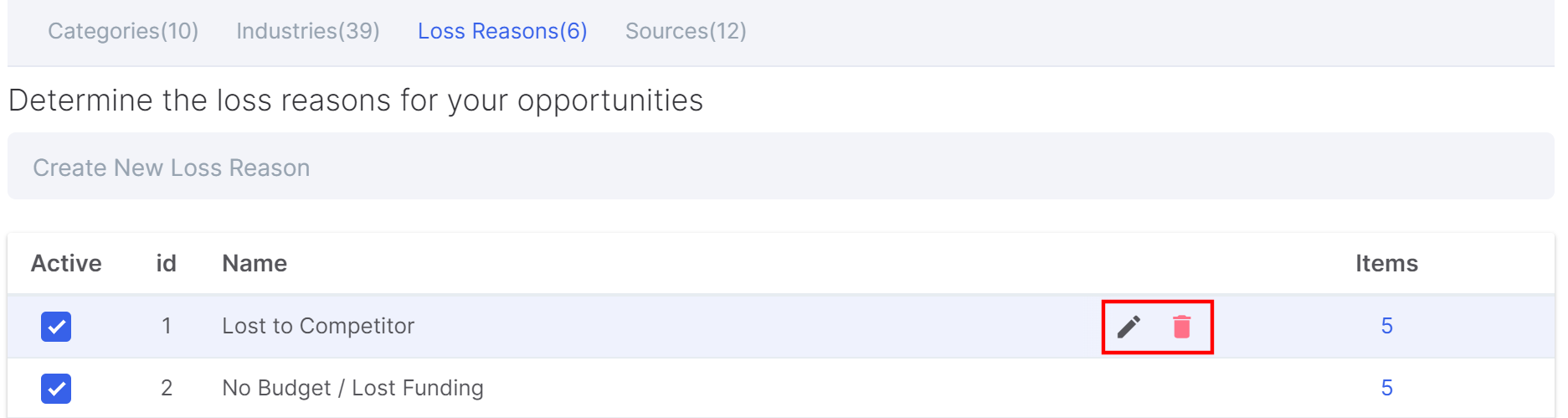Viewport: 1568px width, 418px height.
Task: Select the Loss Reasons(6) tab
Action: tap(502, 31)
